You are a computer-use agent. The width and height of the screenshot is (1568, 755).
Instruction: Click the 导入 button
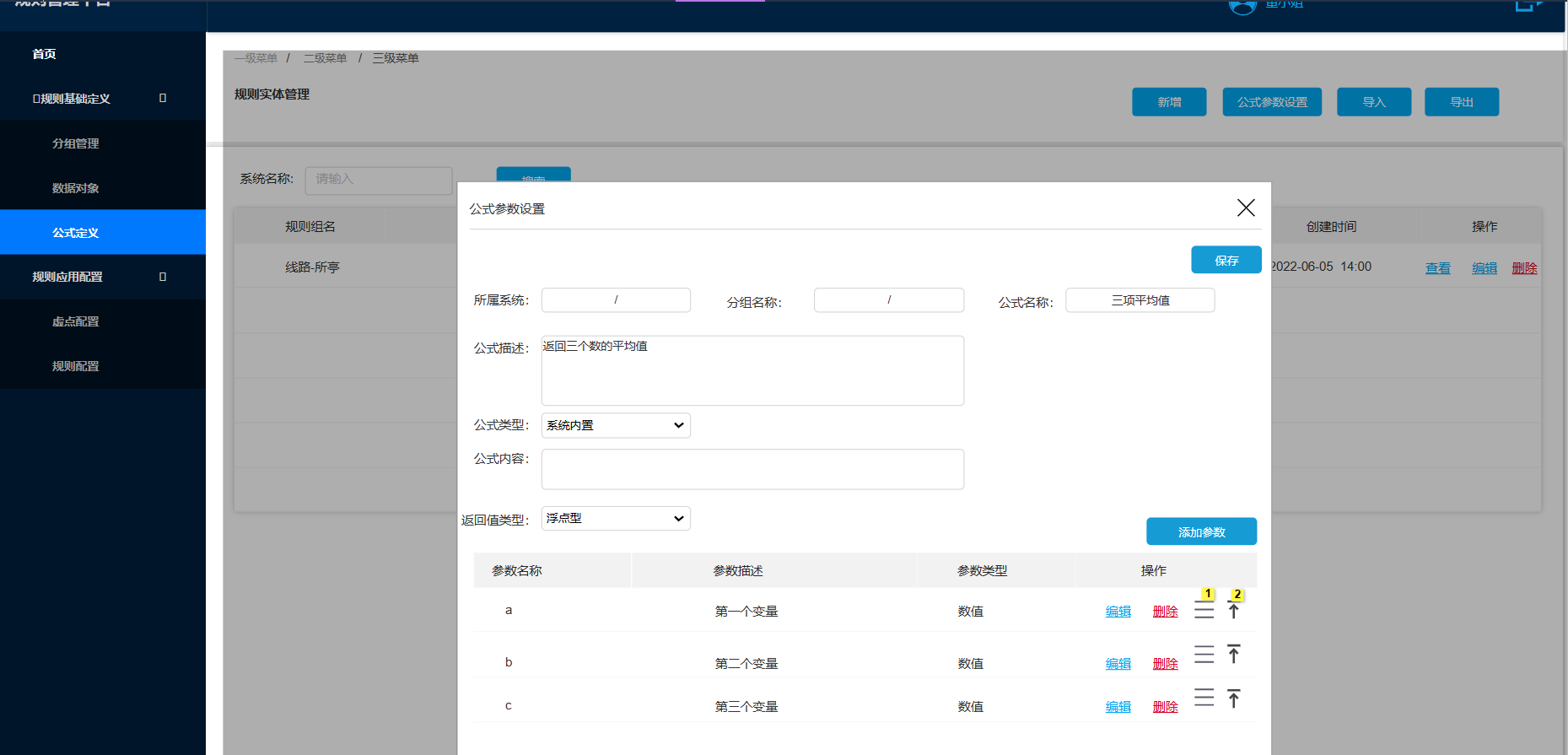[1374, 102]
